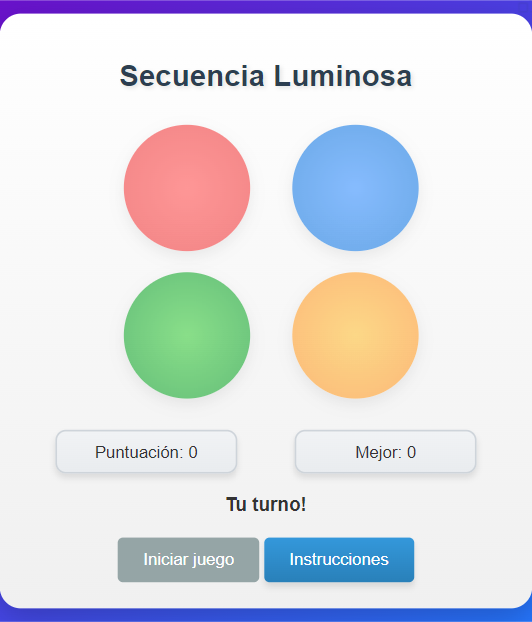Choose the top-right blue game light
This screenshot has height=622, width=532.
[355, 188]
